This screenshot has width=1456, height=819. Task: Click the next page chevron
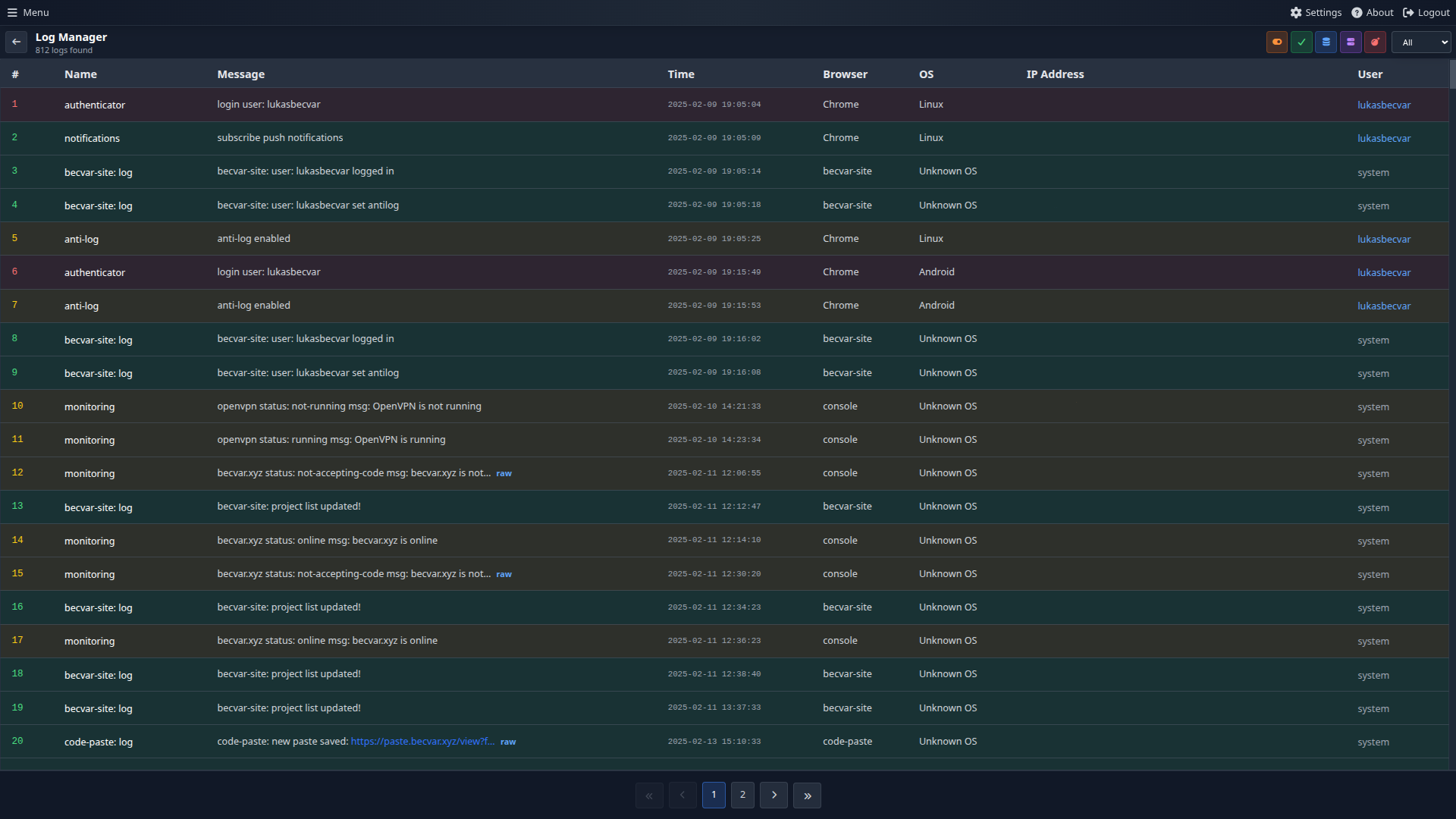pyautogui.click(x=773, y=795)
